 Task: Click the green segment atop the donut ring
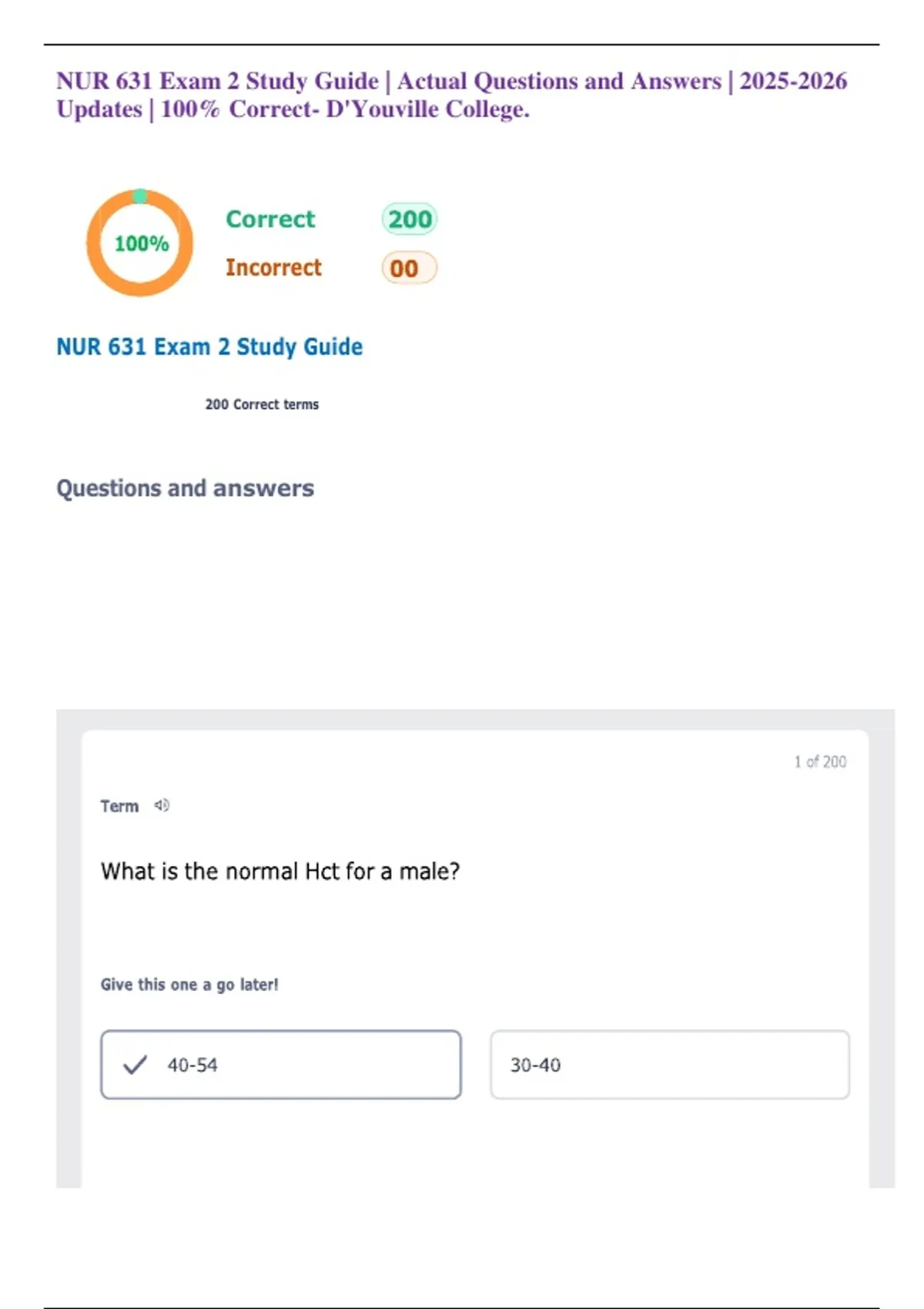point(140,196)
